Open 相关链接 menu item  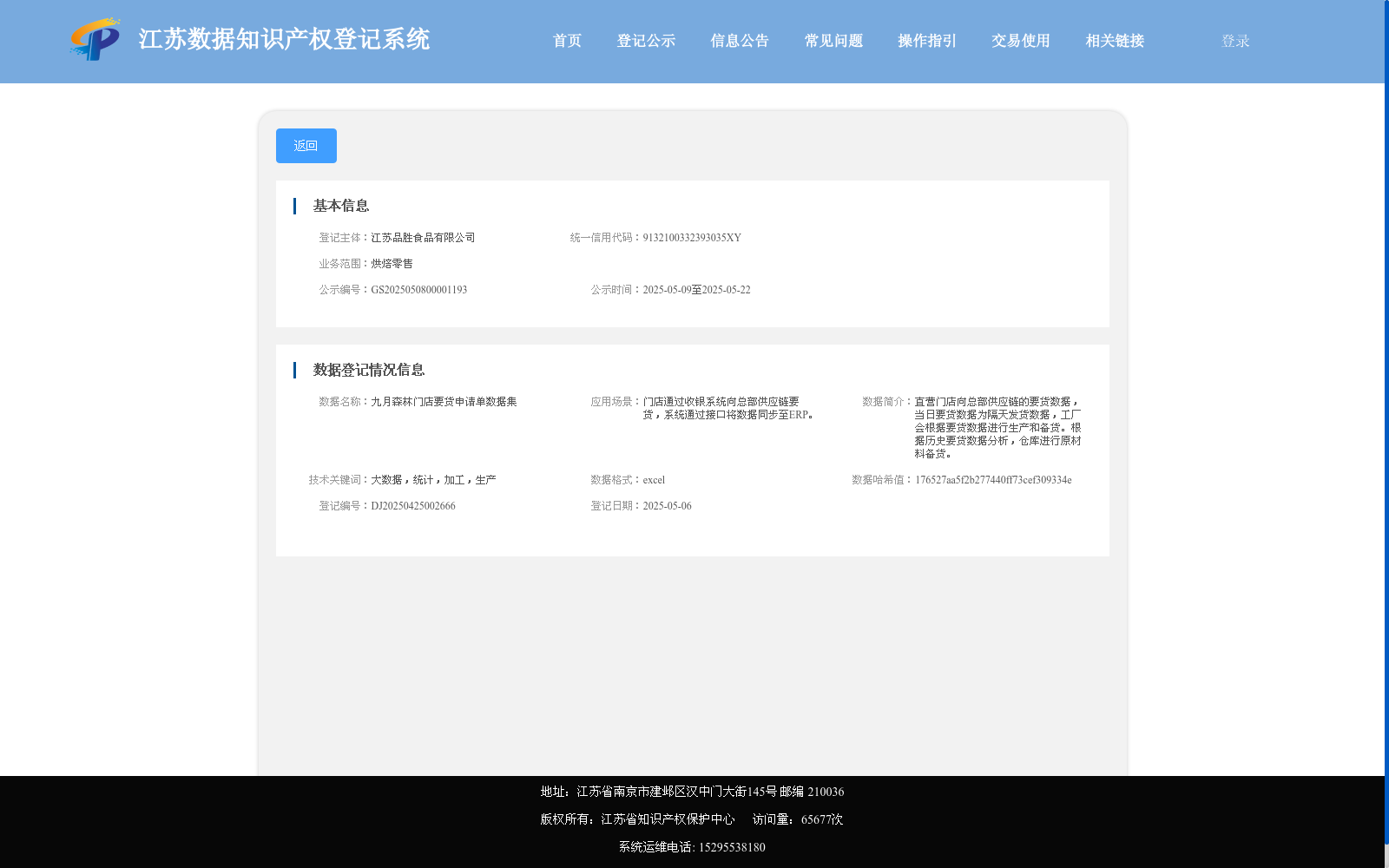1115,41
